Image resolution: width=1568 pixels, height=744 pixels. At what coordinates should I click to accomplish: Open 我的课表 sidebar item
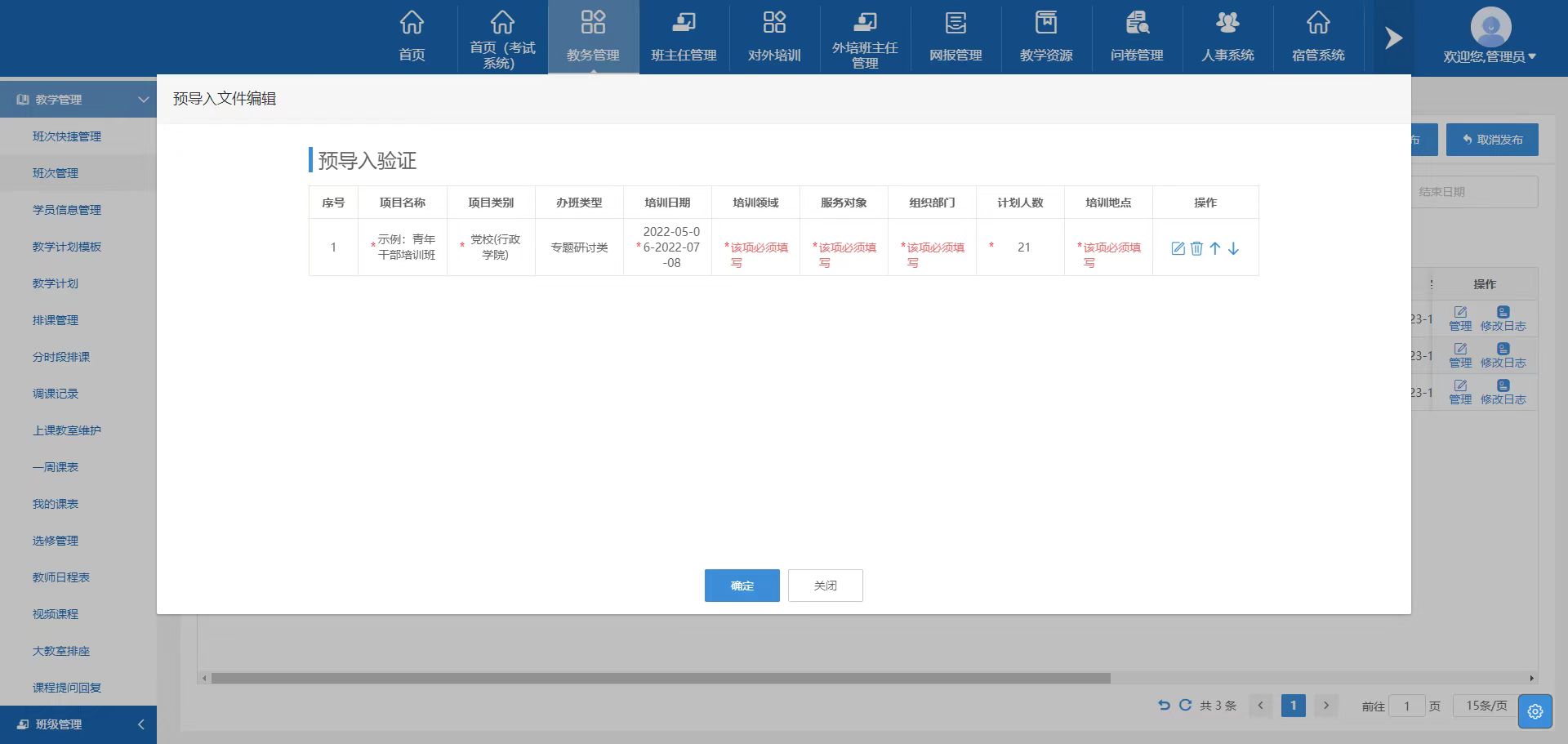pos(56,504)
